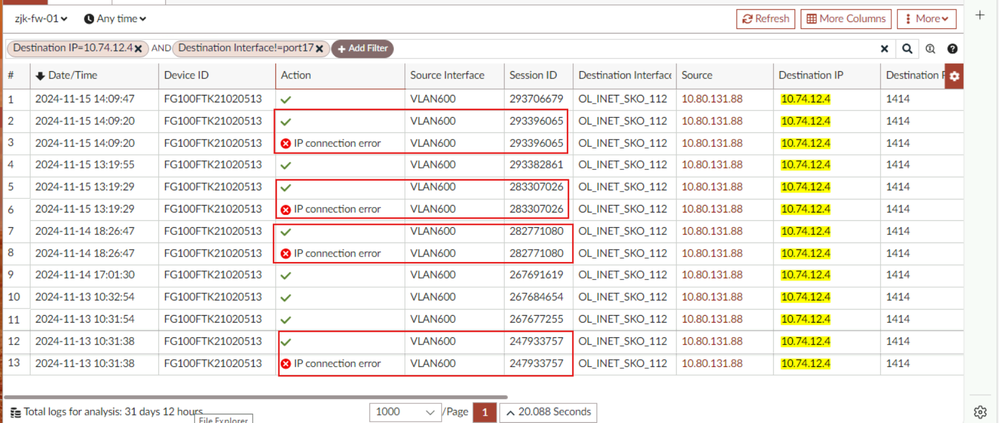Viewport: 999px width, 423px height.
Task: Click the horizontal scrollbar under the table
Action: [x=255, y=397]
